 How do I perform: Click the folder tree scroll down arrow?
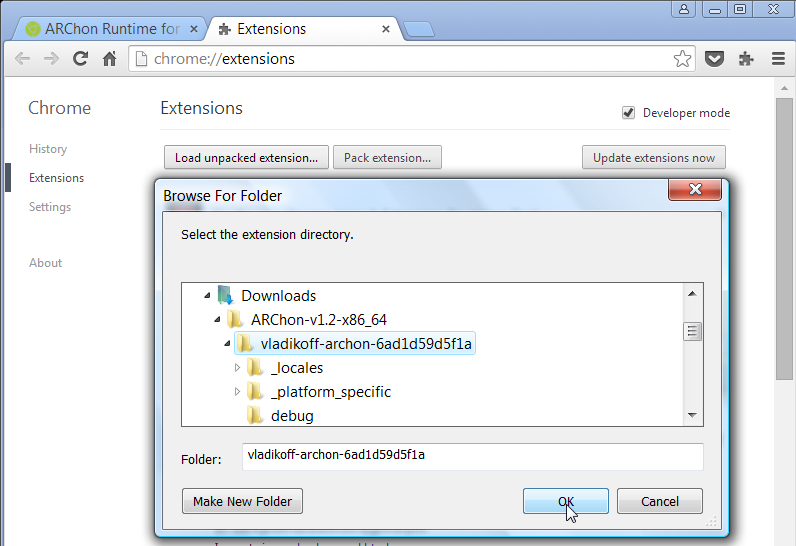[x=692, y=415]
